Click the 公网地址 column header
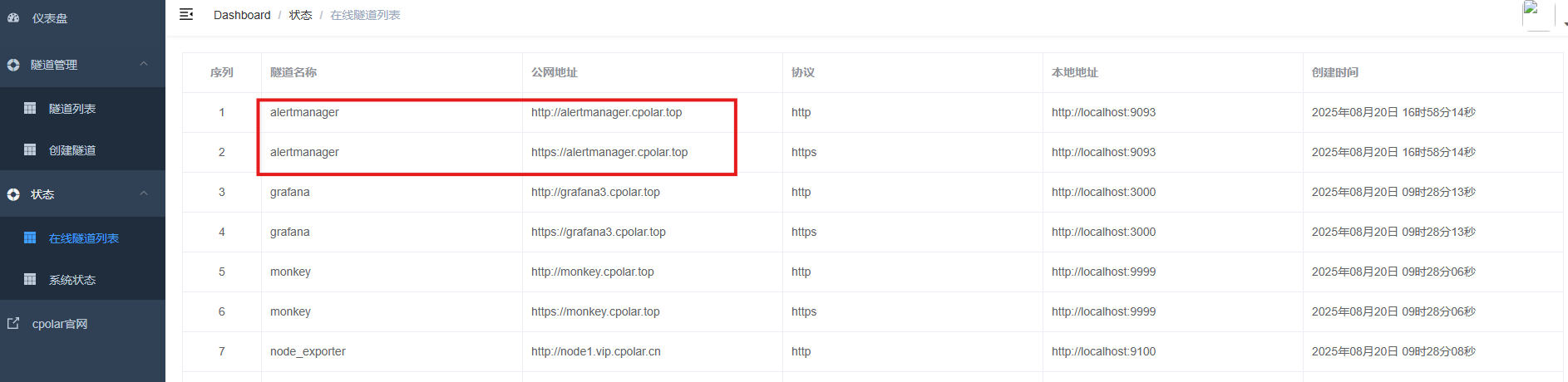This screenshot has width=1568, height=382. 555,72
